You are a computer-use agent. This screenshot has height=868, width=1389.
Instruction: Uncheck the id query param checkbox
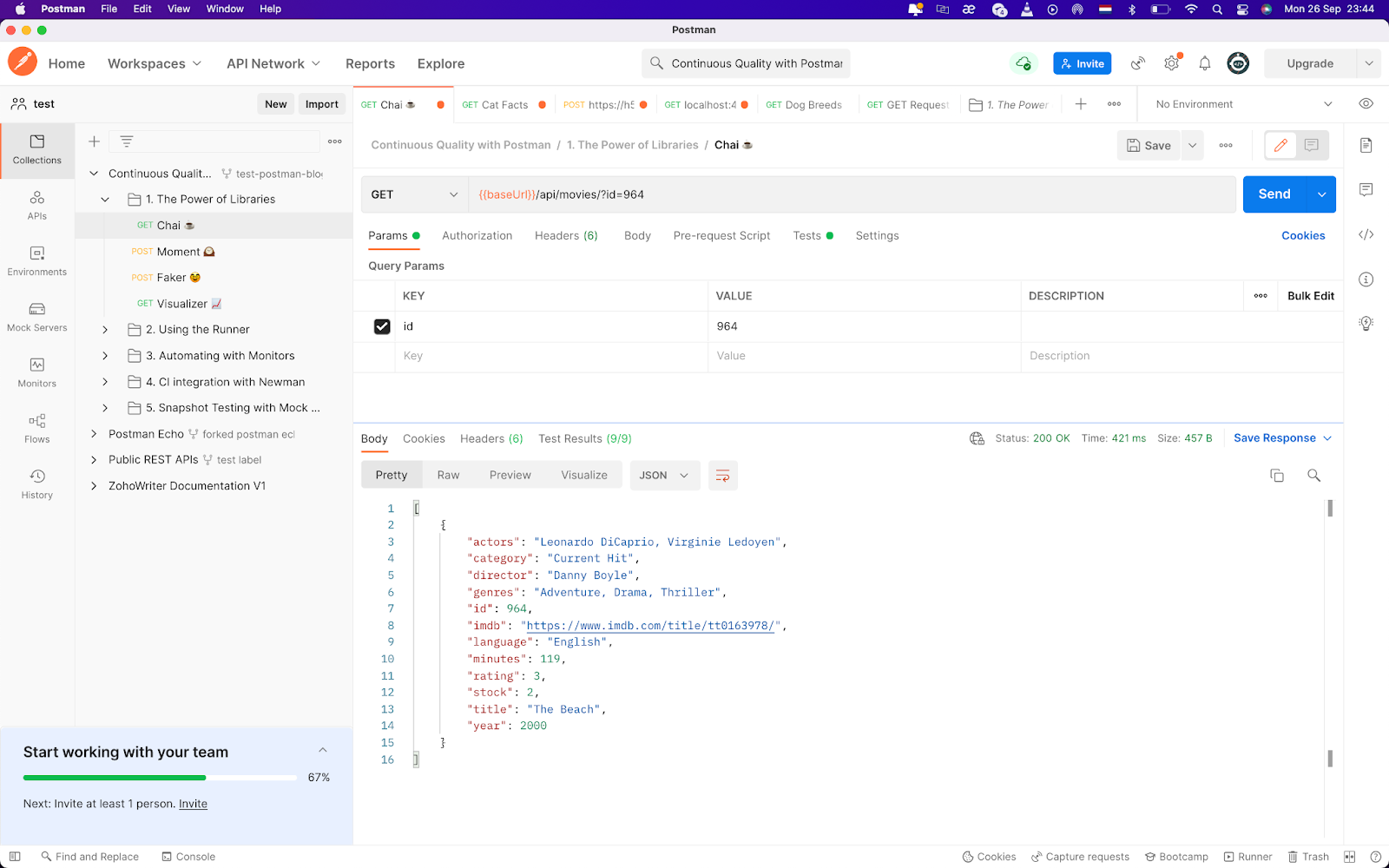(x=382, y=326)
